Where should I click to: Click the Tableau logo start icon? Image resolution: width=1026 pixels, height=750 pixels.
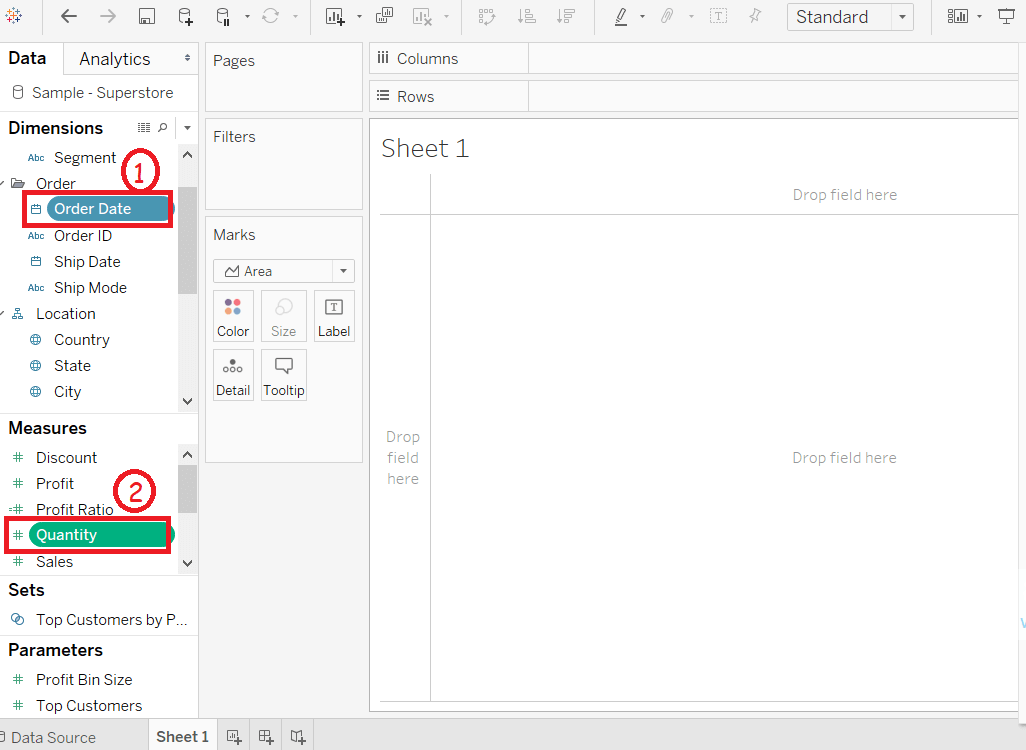[x=13, y=15]
